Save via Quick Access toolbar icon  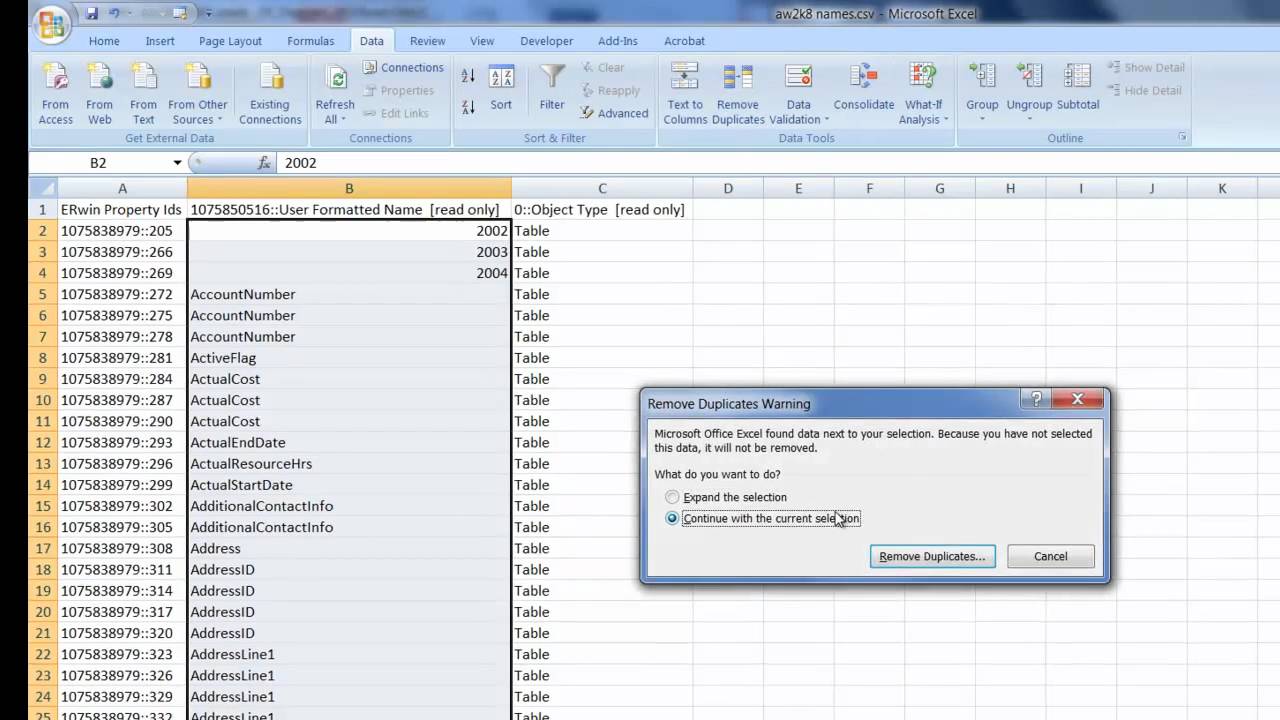pos(92,14)
